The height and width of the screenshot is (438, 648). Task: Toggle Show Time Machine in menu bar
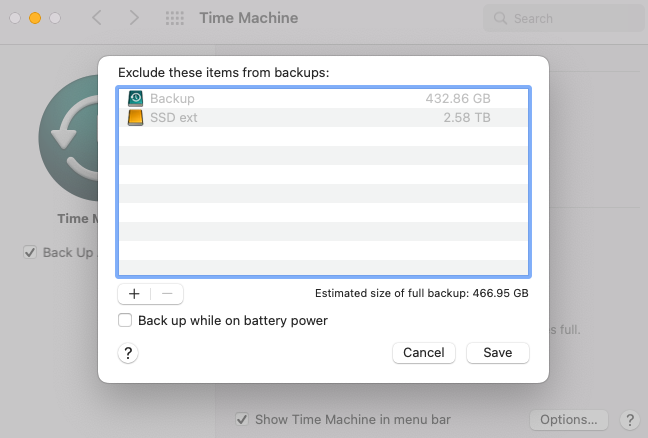242,419
